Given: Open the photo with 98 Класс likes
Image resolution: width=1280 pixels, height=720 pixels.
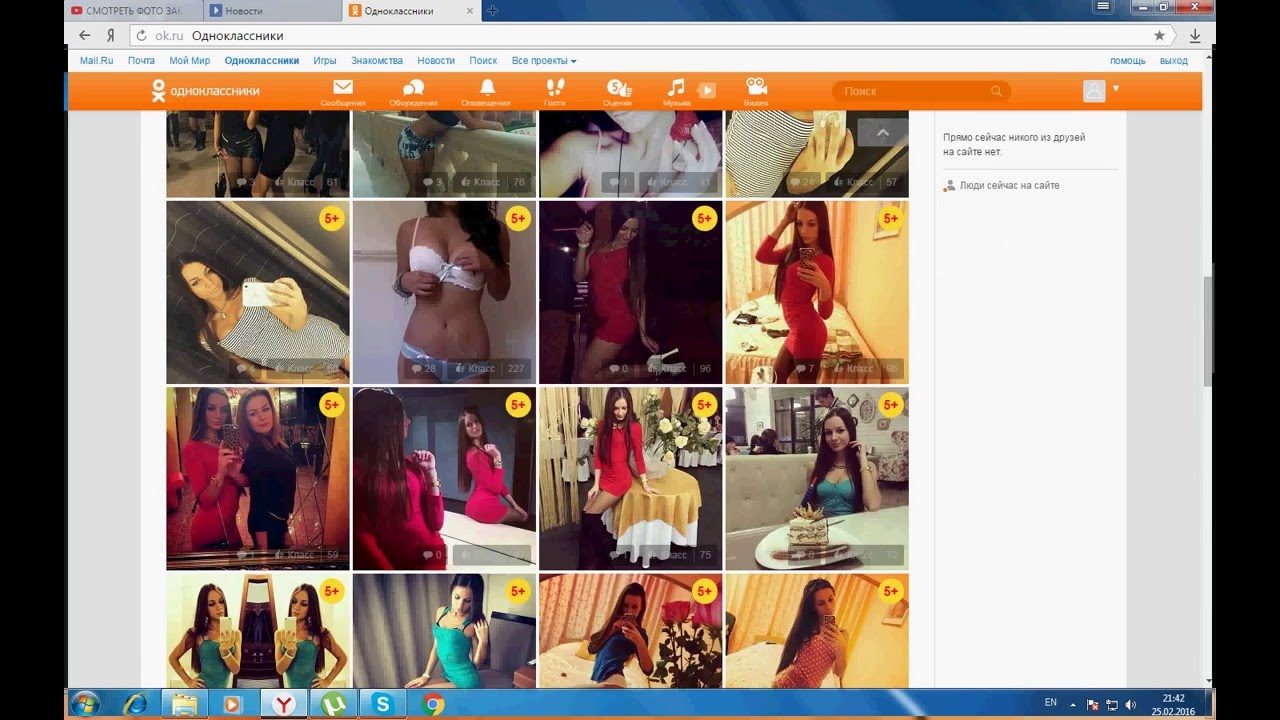Looking at the screenshot, I should click(x=817, y=292).
